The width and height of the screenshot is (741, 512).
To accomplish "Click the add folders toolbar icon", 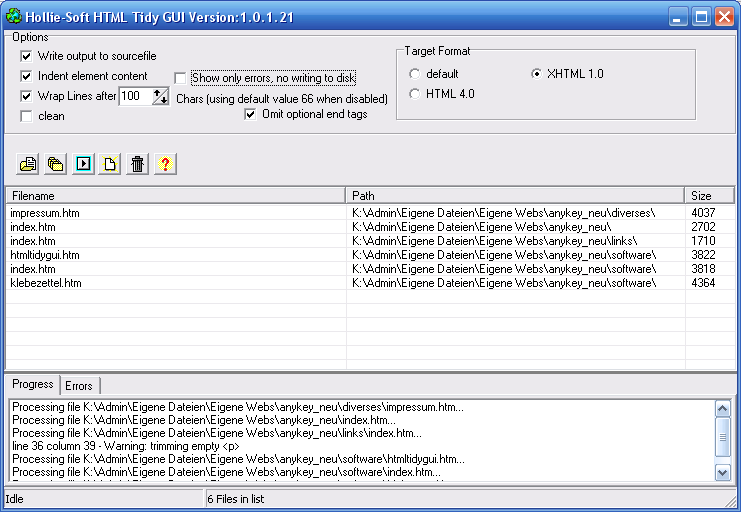I will coord(55,165).
